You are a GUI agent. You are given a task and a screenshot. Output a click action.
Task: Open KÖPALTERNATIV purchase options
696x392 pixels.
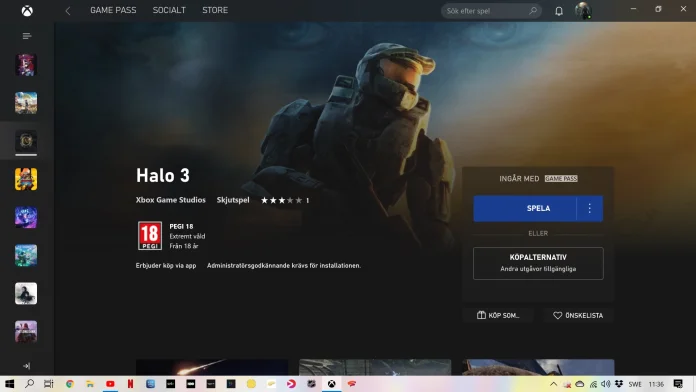538,263
